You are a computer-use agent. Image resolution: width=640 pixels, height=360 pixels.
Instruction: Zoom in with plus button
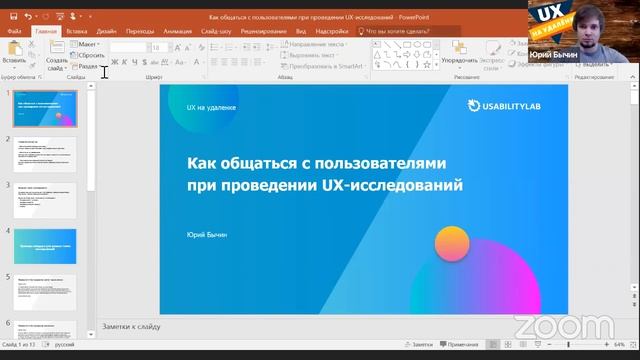click(x=607, y=344)
